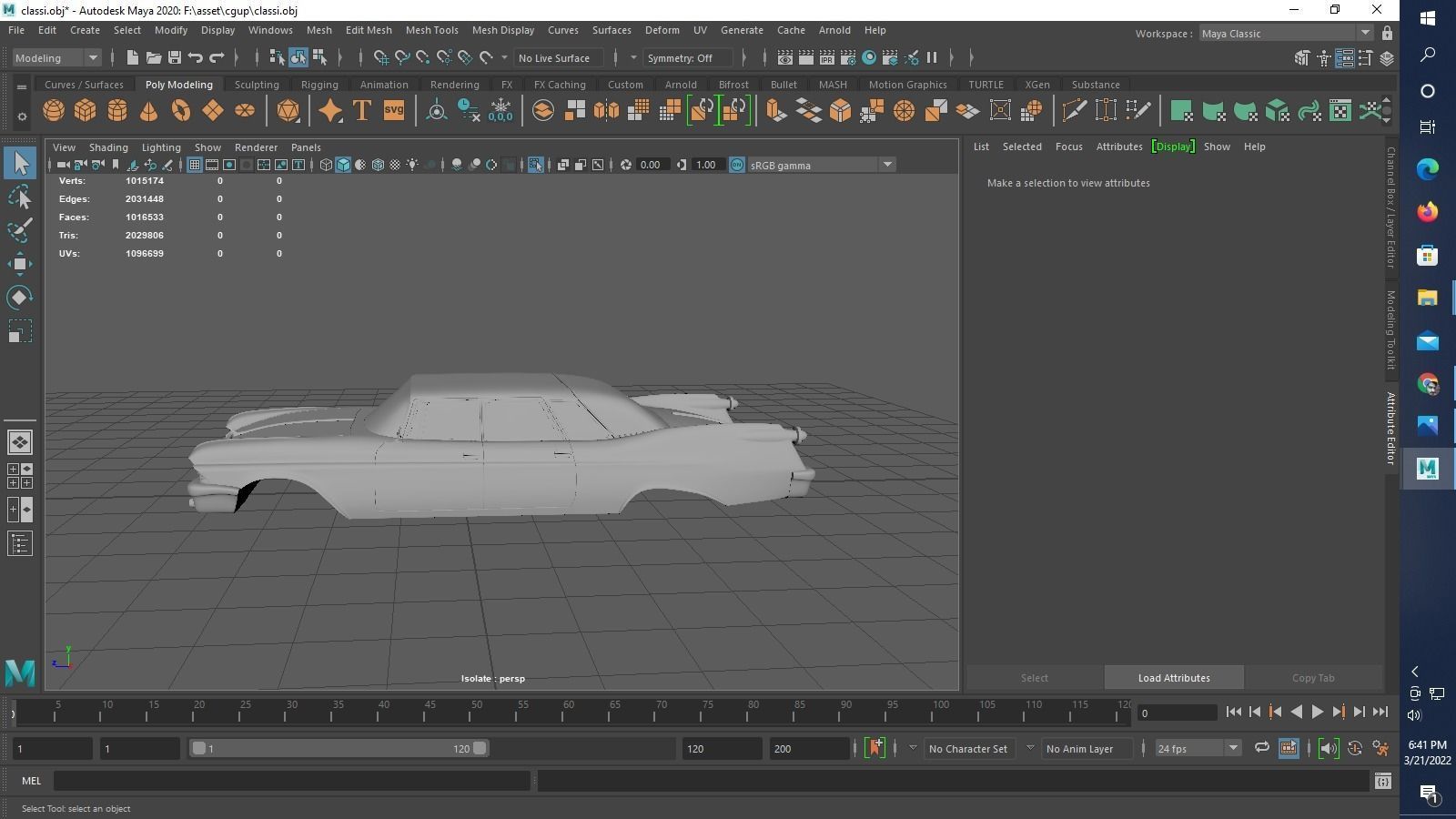Viewport: 1456px width, 819px height.
Task: Open the snap options dropdown arrow
Action: 505,58
